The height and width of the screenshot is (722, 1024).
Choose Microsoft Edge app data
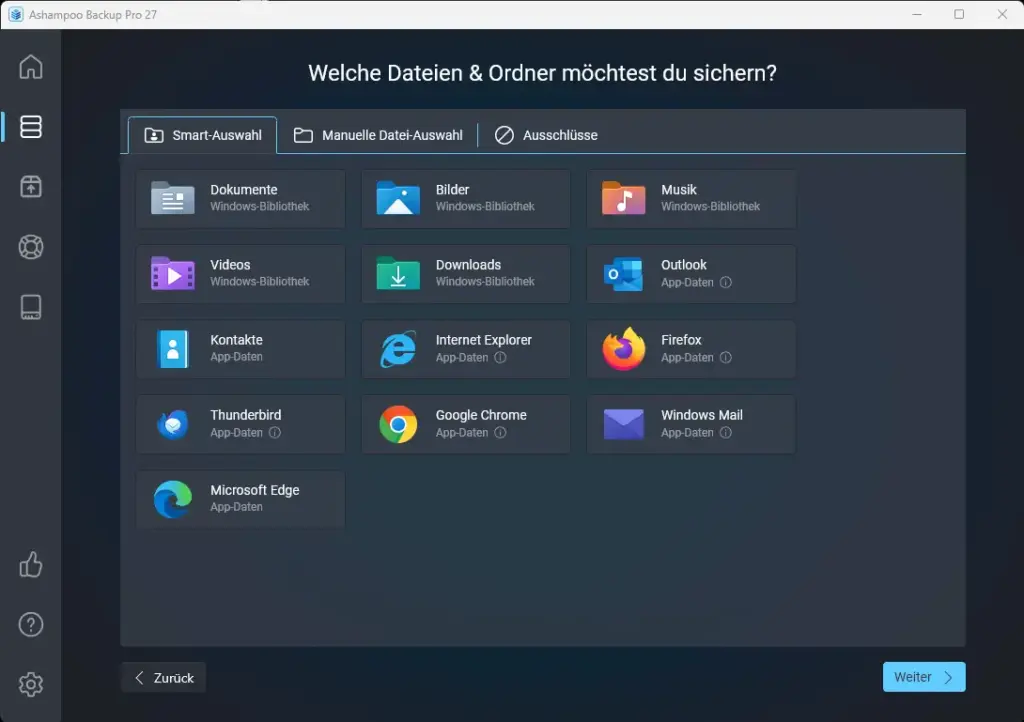(240, 499)
